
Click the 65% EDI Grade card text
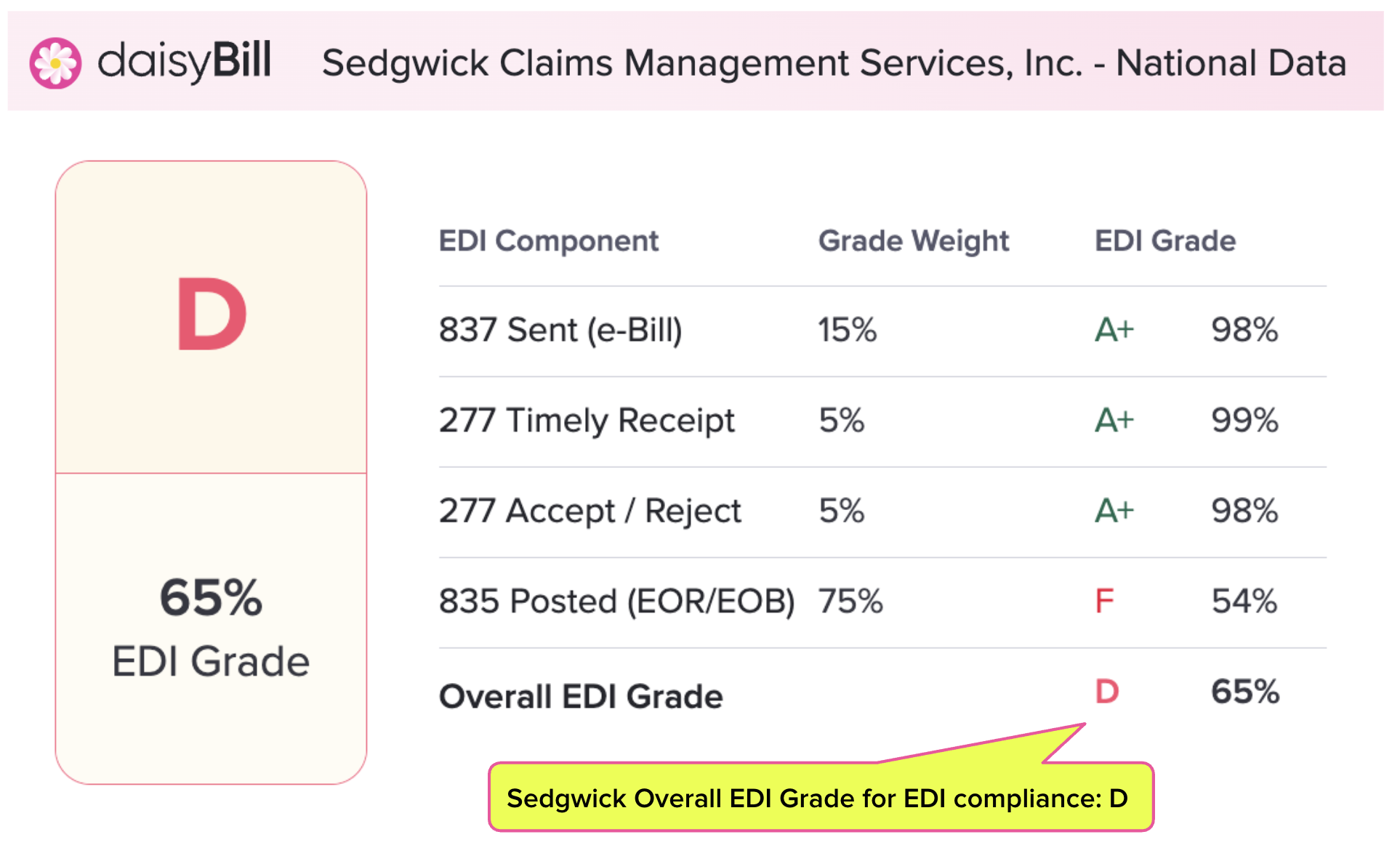(211, 598)
